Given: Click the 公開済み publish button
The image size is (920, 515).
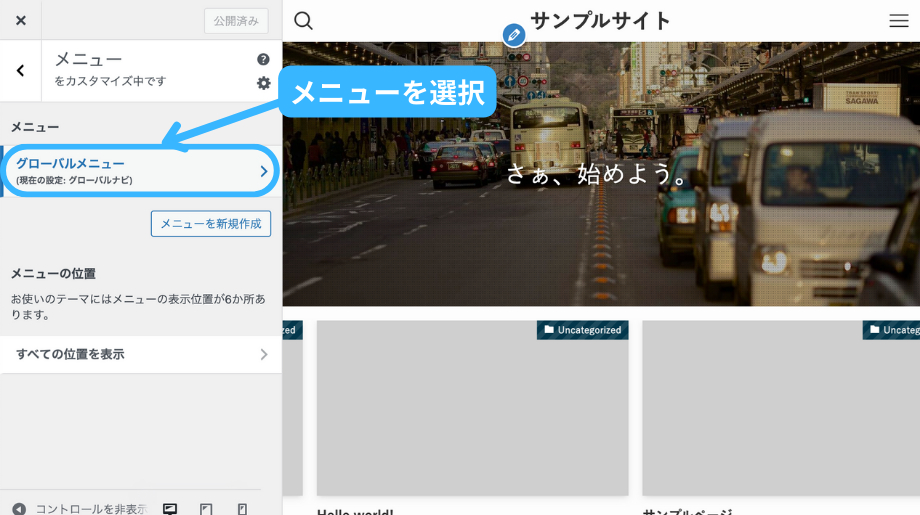Looking at the screenshot, I should click(x=236, y=21).
